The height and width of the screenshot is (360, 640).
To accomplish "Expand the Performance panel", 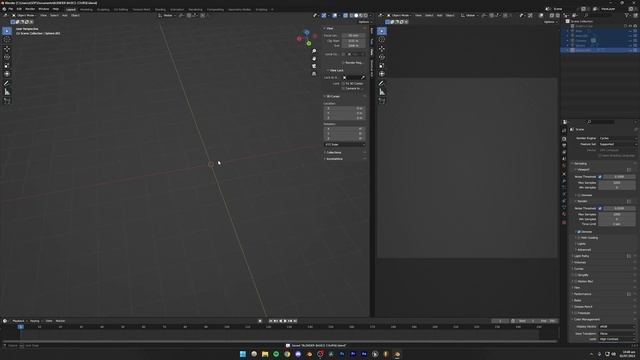I will pyautogui.click(x=582, y=294).
